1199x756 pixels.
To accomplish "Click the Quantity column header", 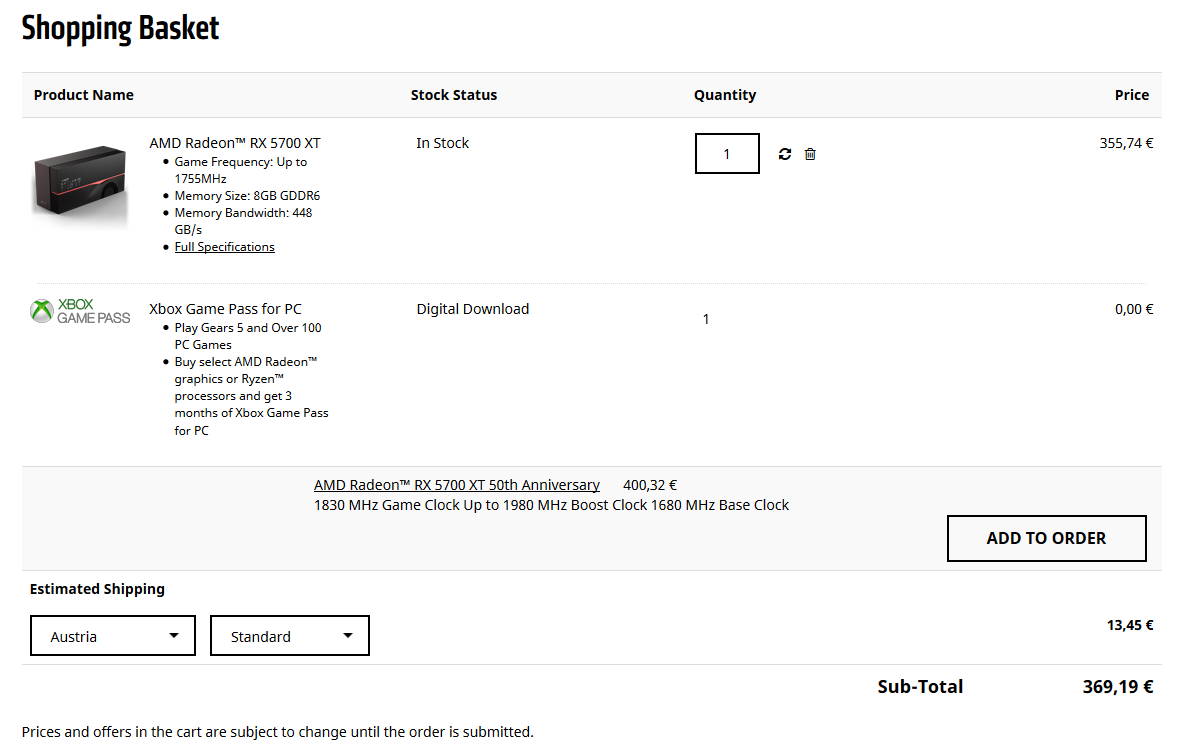I will [x=725, y=95].
